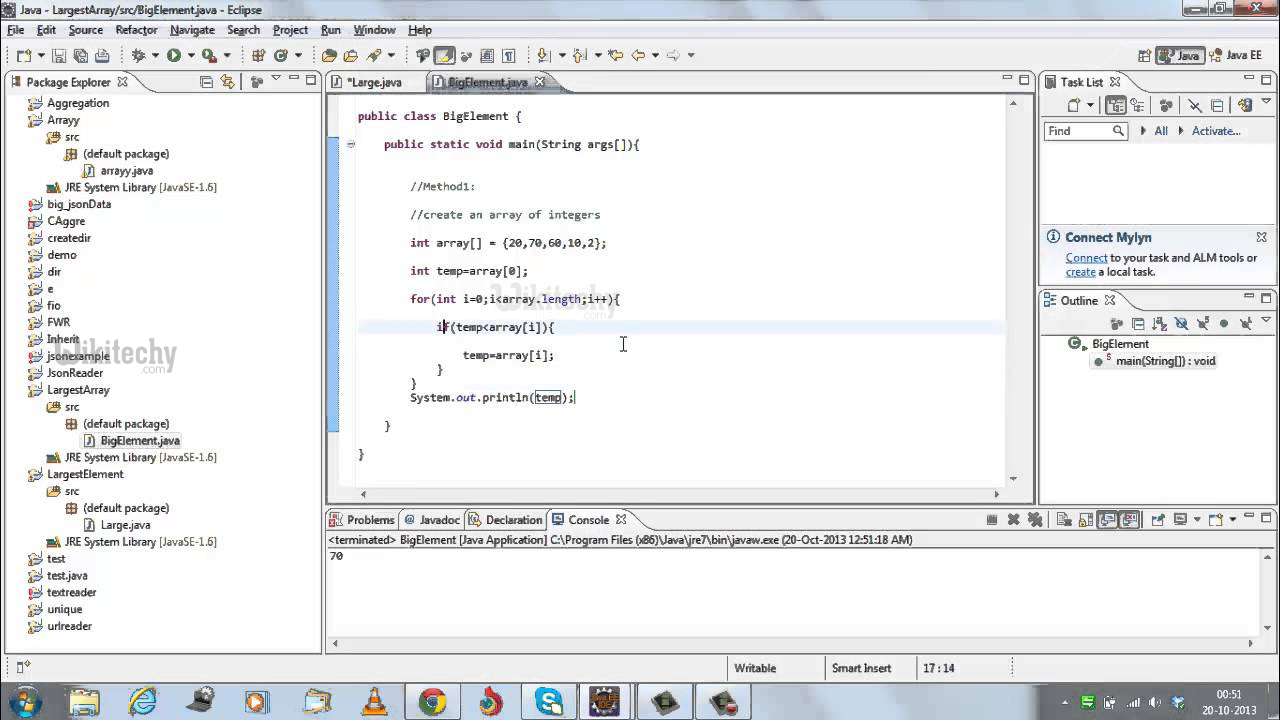1280x720 pixels.
Task: Toggle Categorized view in Task List toolbar
Action: 1115,105
